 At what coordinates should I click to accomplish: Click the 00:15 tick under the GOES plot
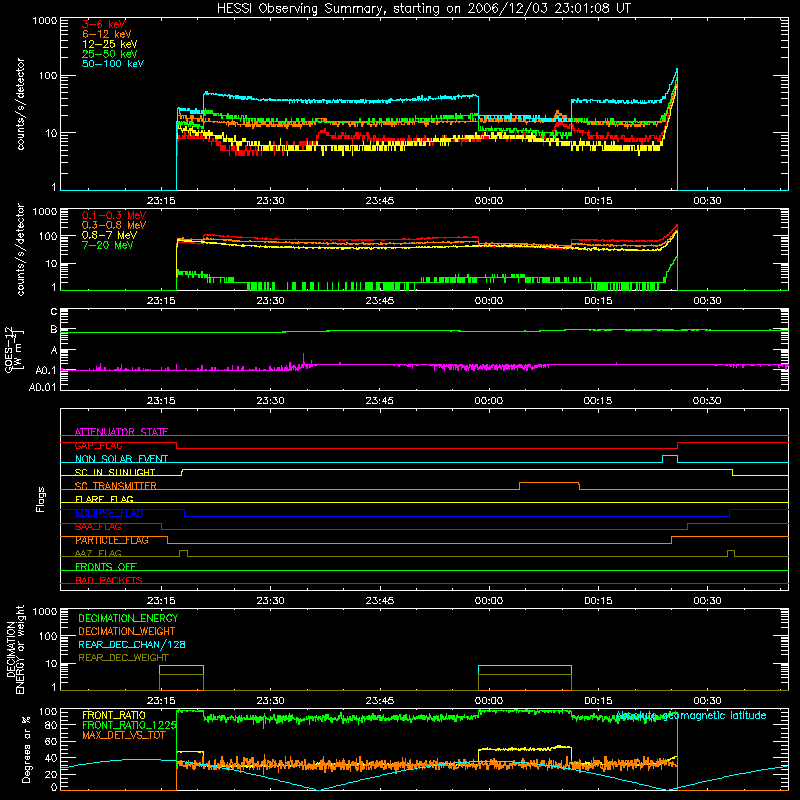pyautogui.click(x=597, y=401)
